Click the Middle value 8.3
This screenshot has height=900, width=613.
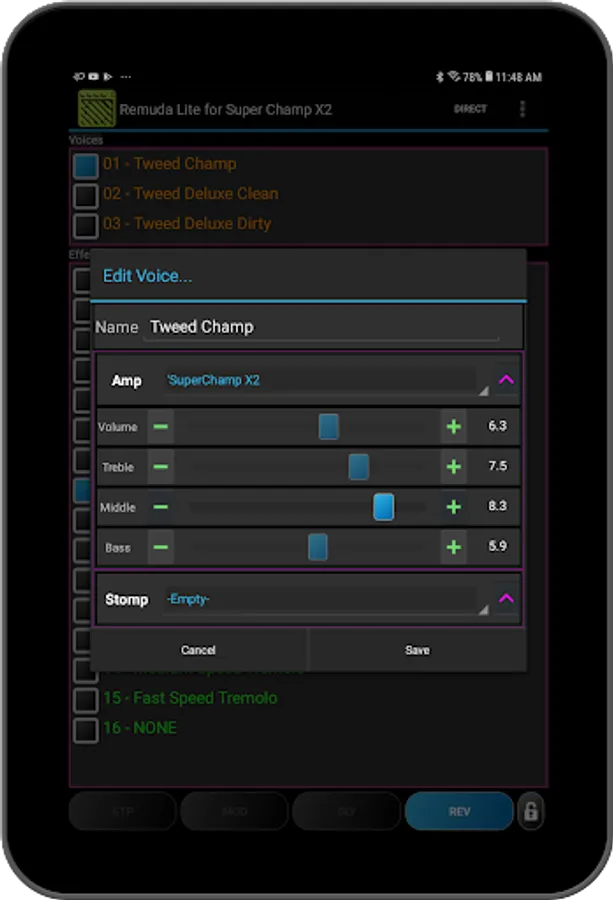tap(497, 506)
